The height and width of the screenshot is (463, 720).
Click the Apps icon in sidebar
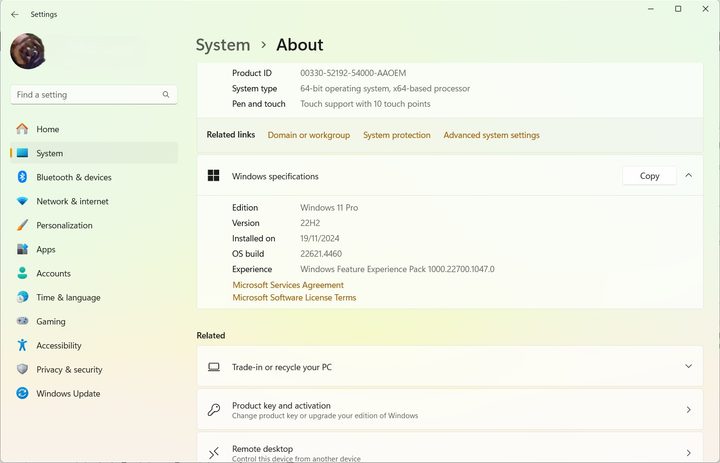(22, 249)
